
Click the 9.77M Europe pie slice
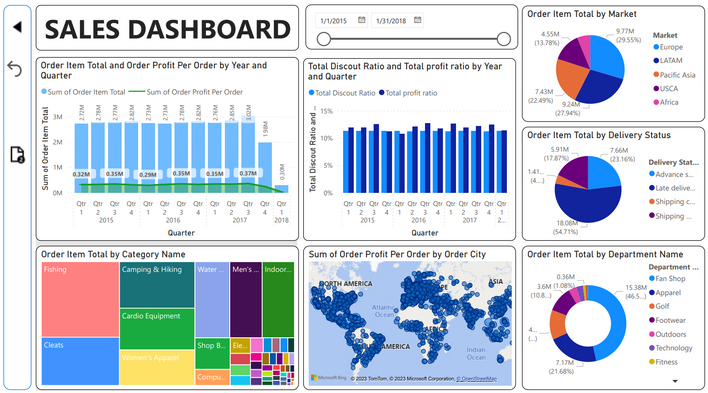coord(607,56)
